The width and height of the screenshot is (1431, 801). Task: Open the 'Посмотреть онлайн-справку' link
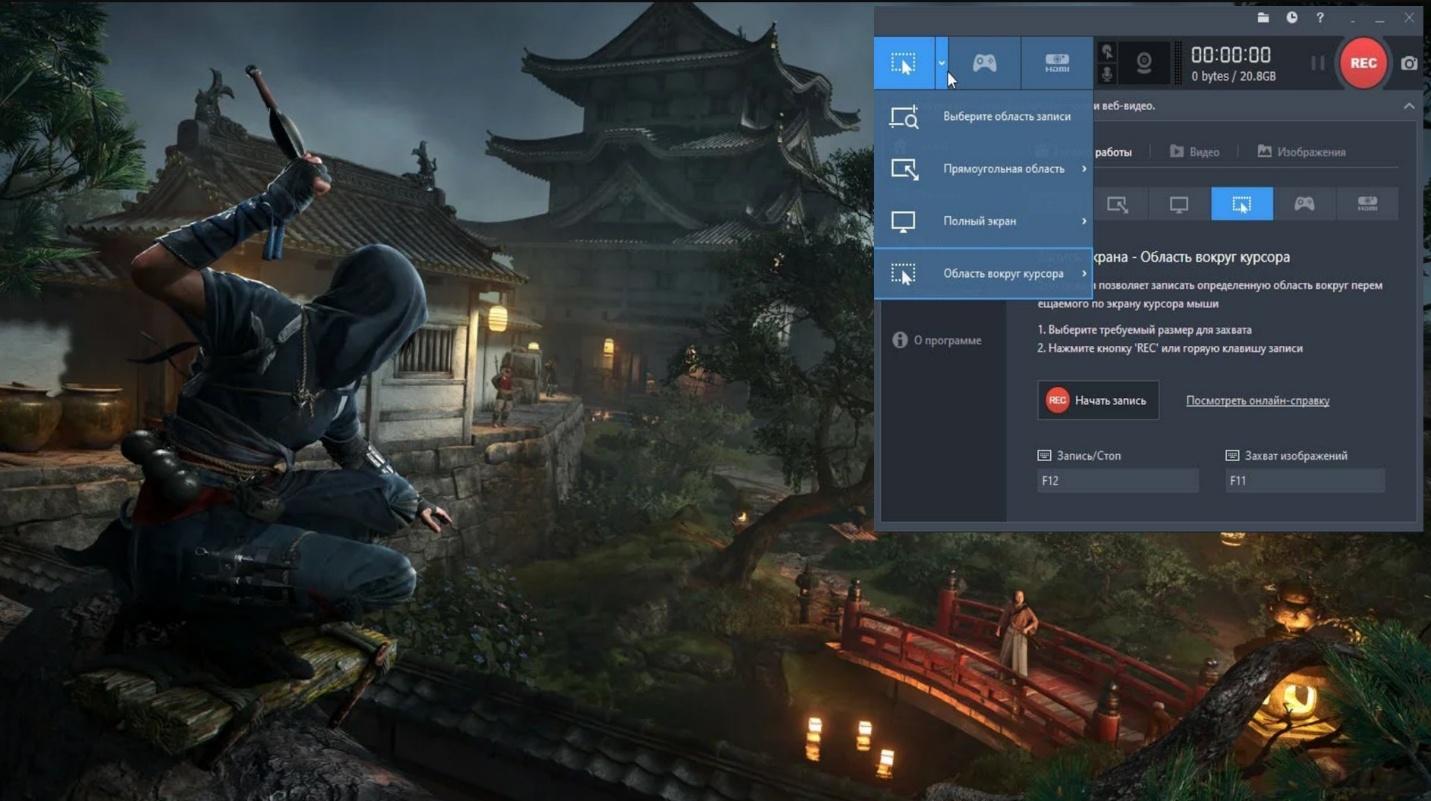tap(1257, 401)
